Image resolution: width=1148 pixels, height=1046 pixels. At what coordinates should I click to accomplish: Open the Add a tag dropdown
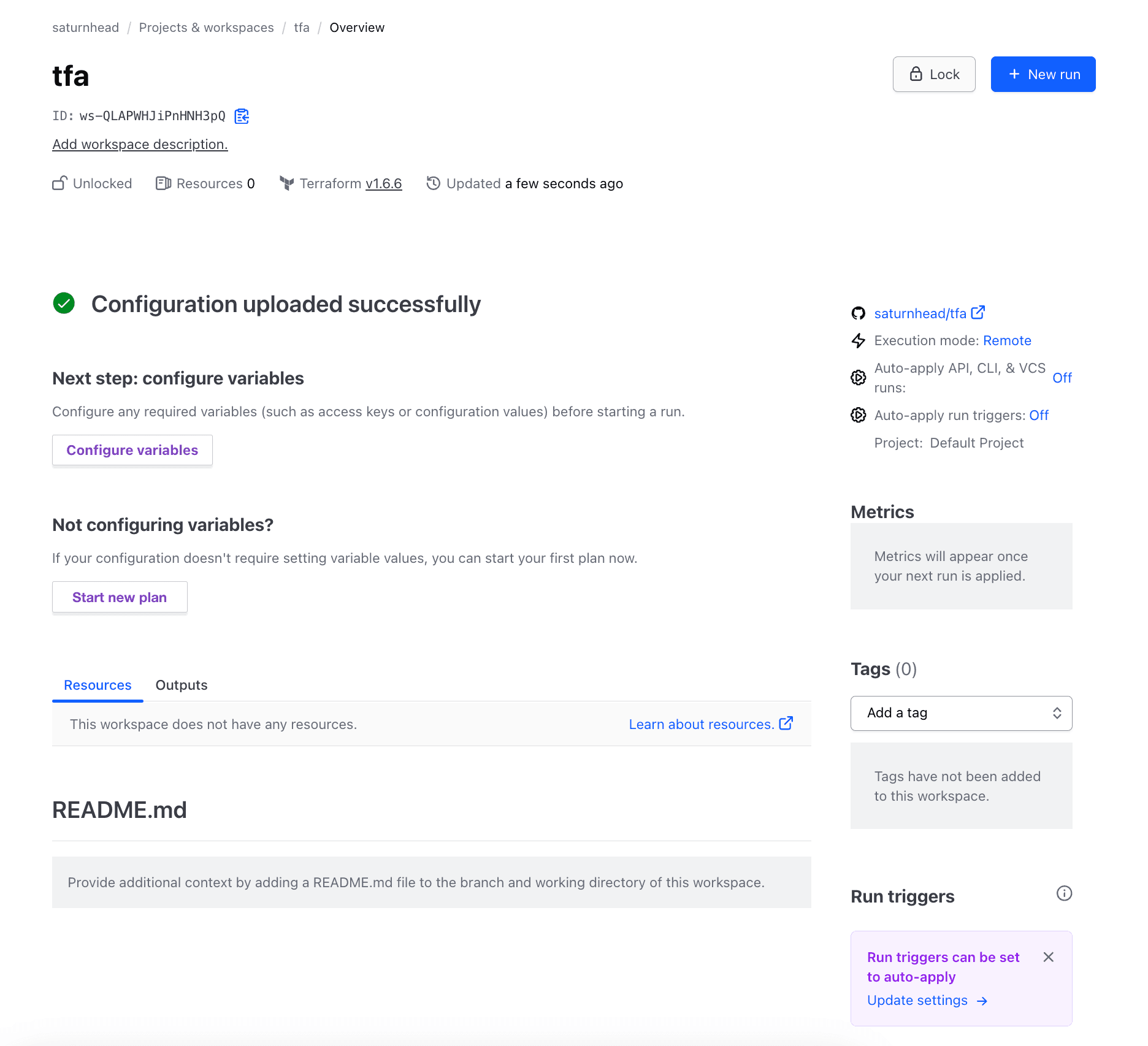click(x=961, y=713)
